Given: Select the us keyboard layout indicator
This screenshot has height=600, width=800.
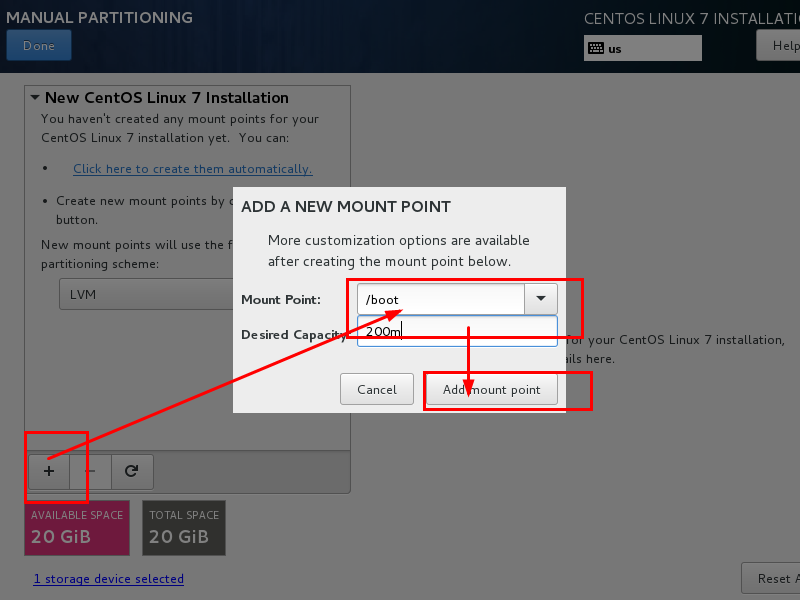Looking at the screenshot, I should 642,48.
